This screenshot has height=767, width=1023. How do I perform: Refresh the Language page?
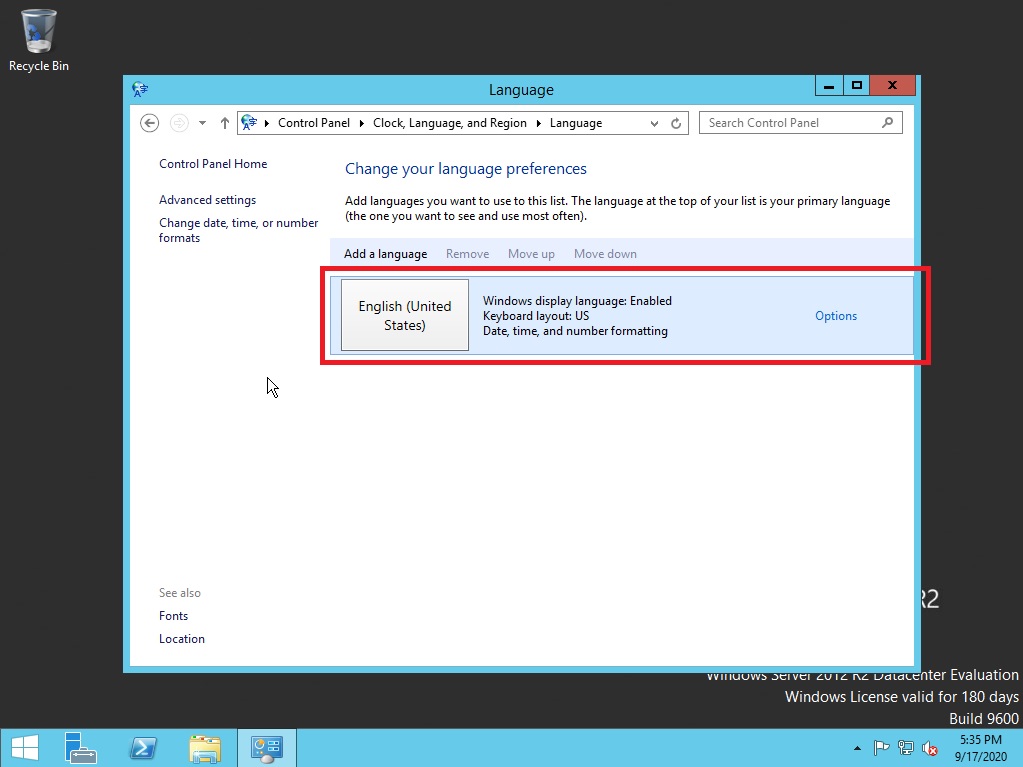[x=676, y=123]
